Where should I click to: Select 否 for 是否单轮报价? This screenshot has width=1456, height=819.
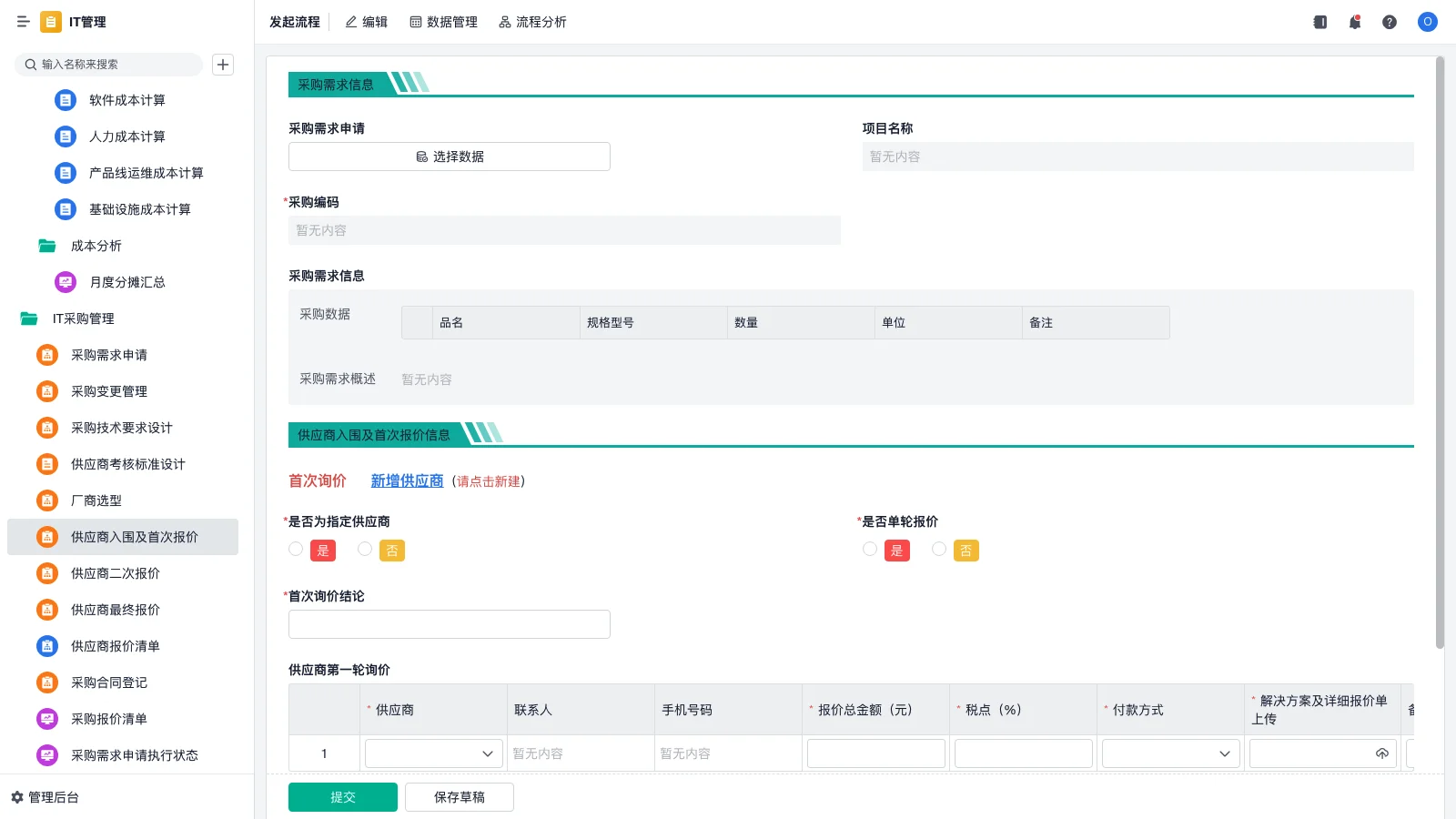(x=938, y=549)
